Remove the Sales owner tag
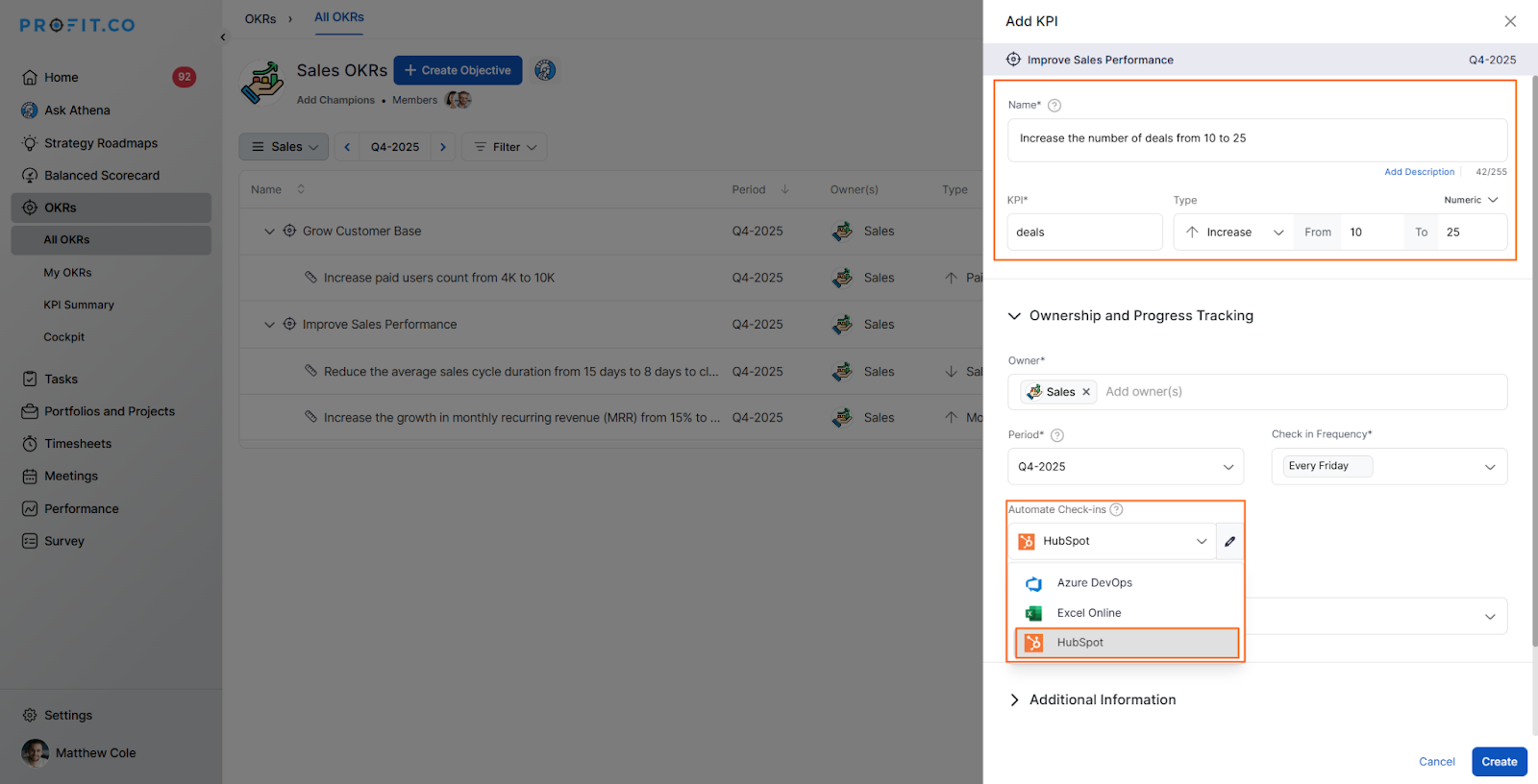Image resolution: width=1538 pixels, height=784 pixels. (1086, 392)
